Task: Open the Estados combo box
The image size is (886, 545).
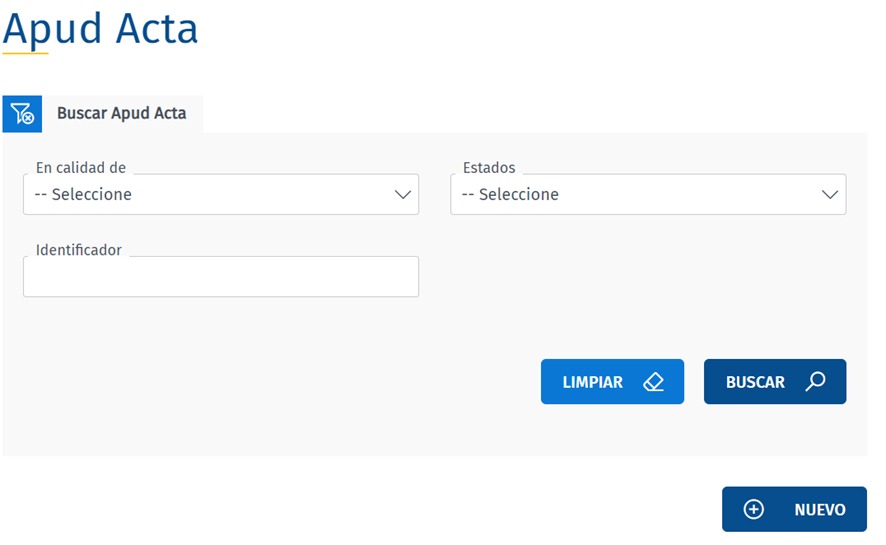Action: click(x=647, y=194)
